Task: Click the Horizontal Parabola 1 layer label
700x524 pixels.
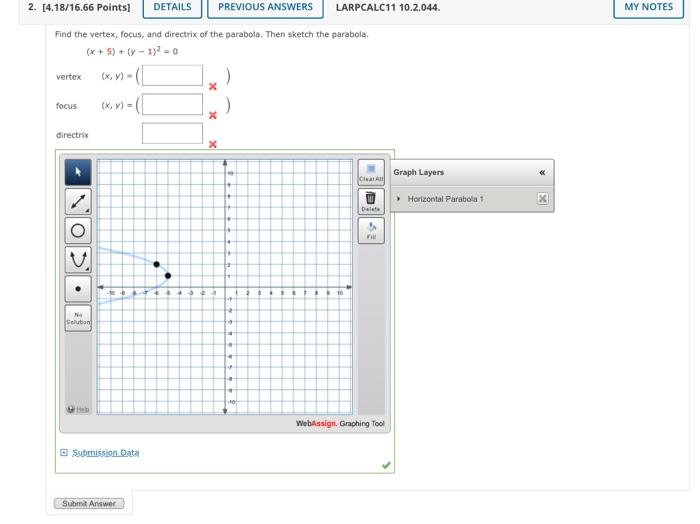Action: [445, 199]
